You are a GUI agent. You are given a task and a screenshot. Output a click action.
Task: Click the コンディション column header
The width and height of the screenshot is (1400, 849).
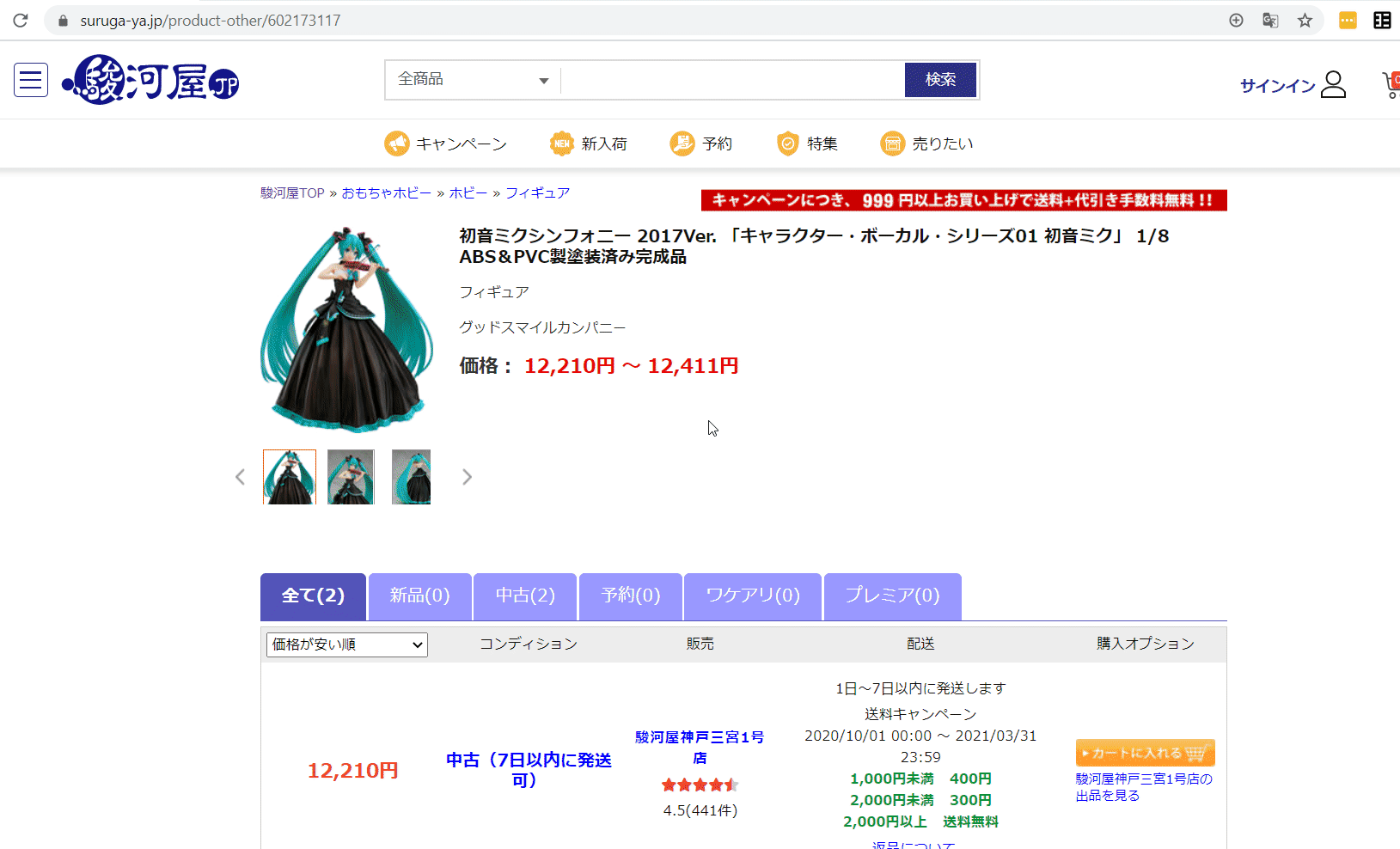(529, 644)
